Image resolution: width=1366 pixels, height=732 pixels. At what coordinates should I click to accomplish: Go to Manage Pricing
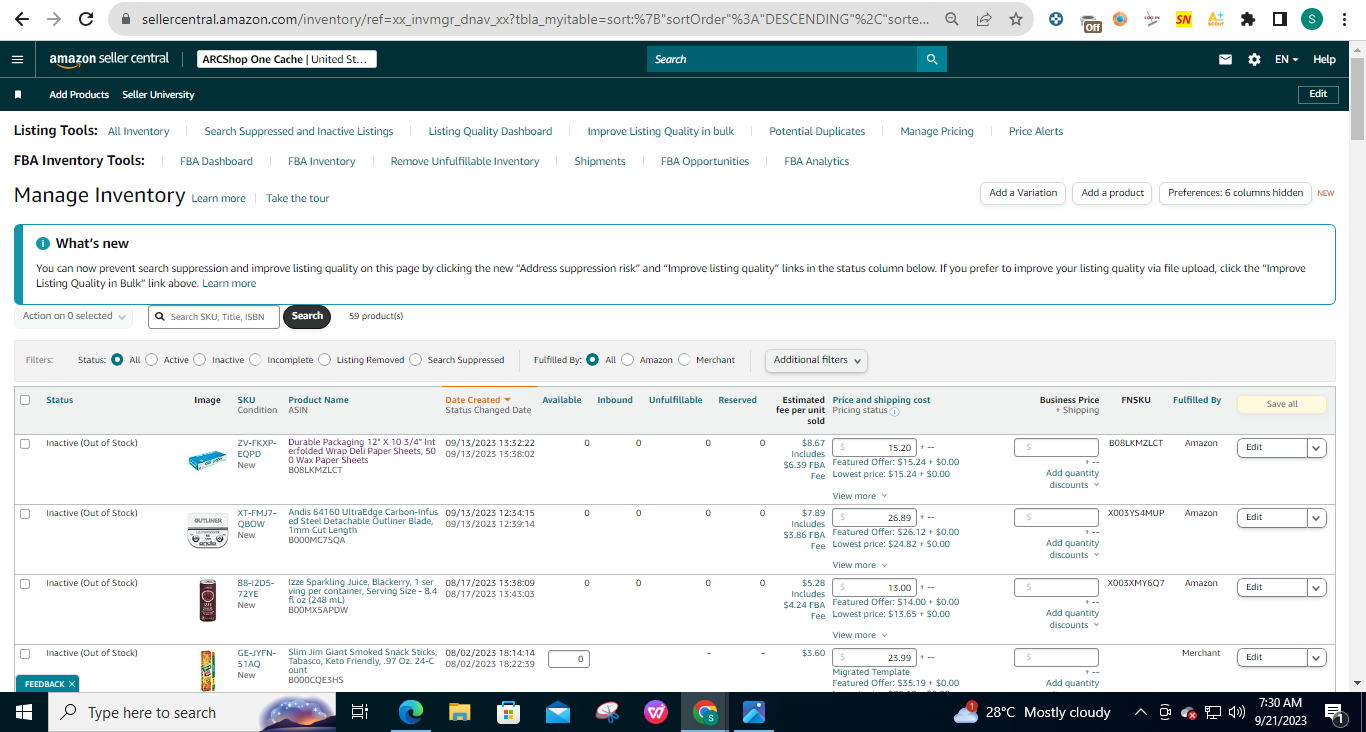pyautogui.click(x=937, y=131)
